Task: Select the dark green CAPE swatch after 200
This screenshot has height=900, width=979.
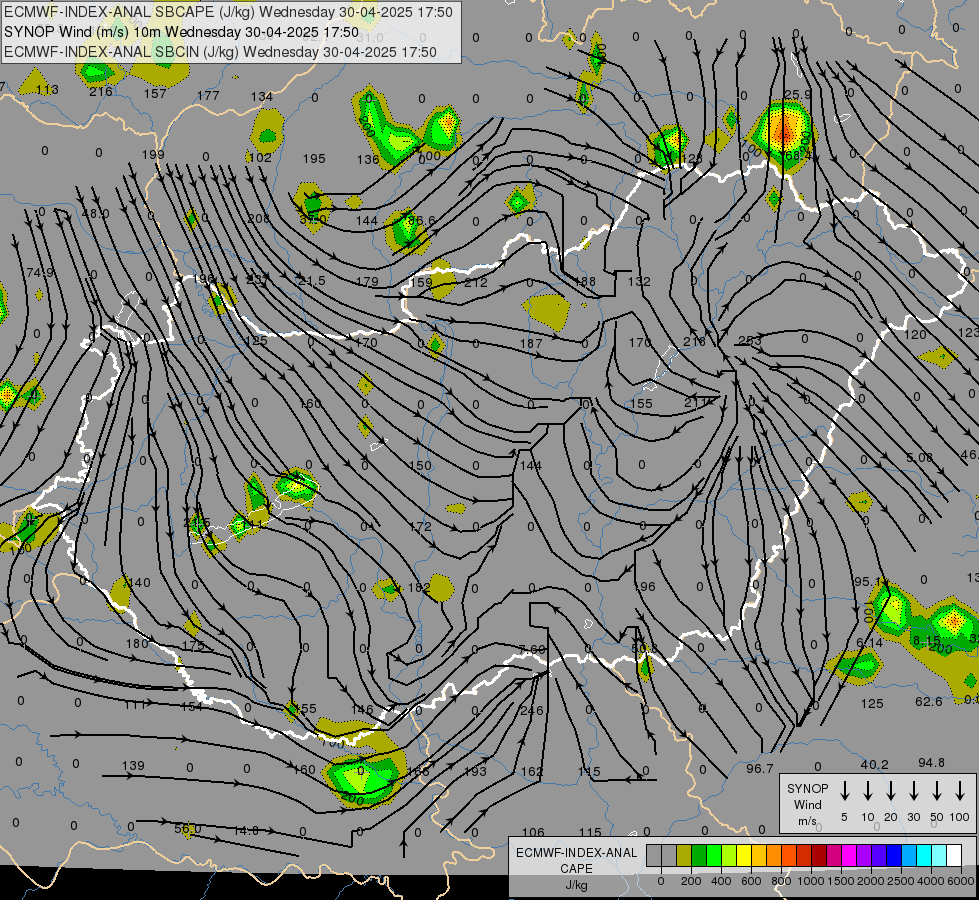Action: tap(699, 856)
